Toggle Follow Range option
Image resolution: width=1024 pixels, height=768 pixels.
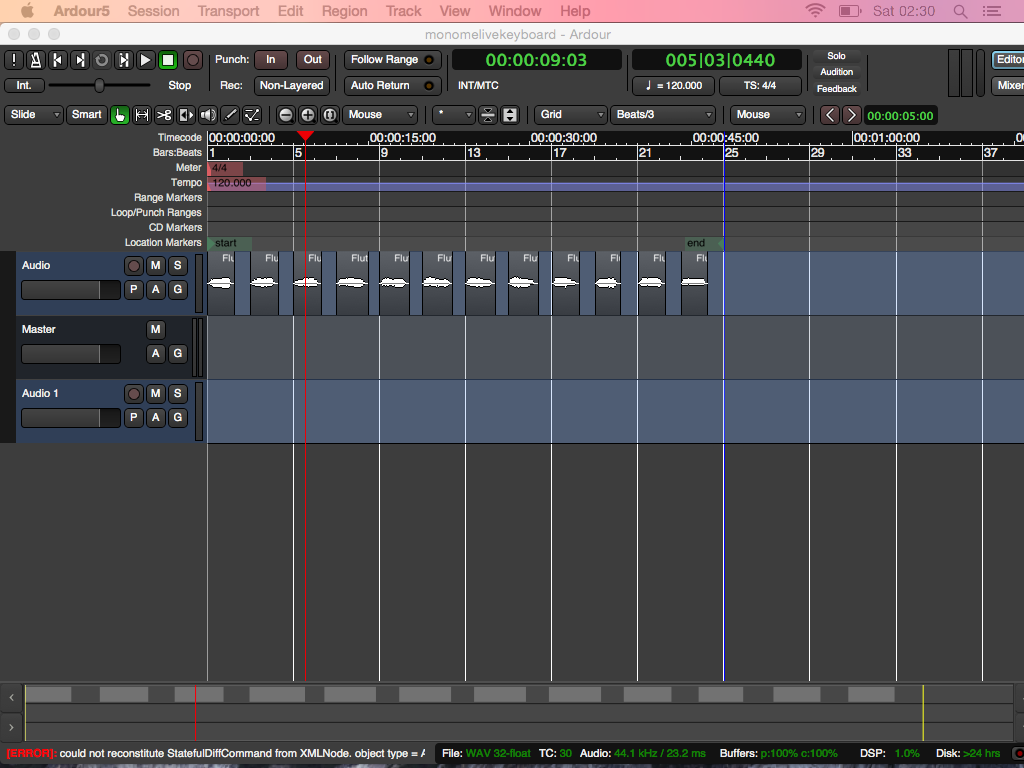click(x=392, y=59)
